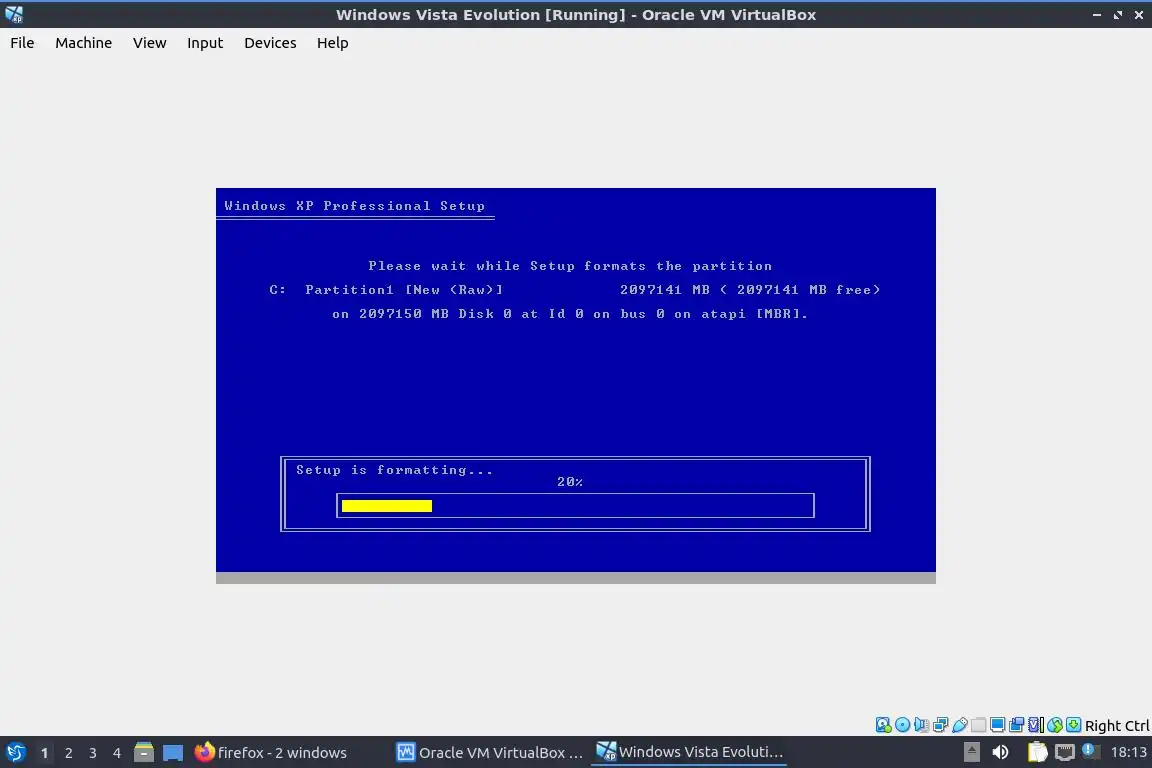Open the File menu
The height and width of the screenshot is (768, 1152).
click(x=22, y=43)
